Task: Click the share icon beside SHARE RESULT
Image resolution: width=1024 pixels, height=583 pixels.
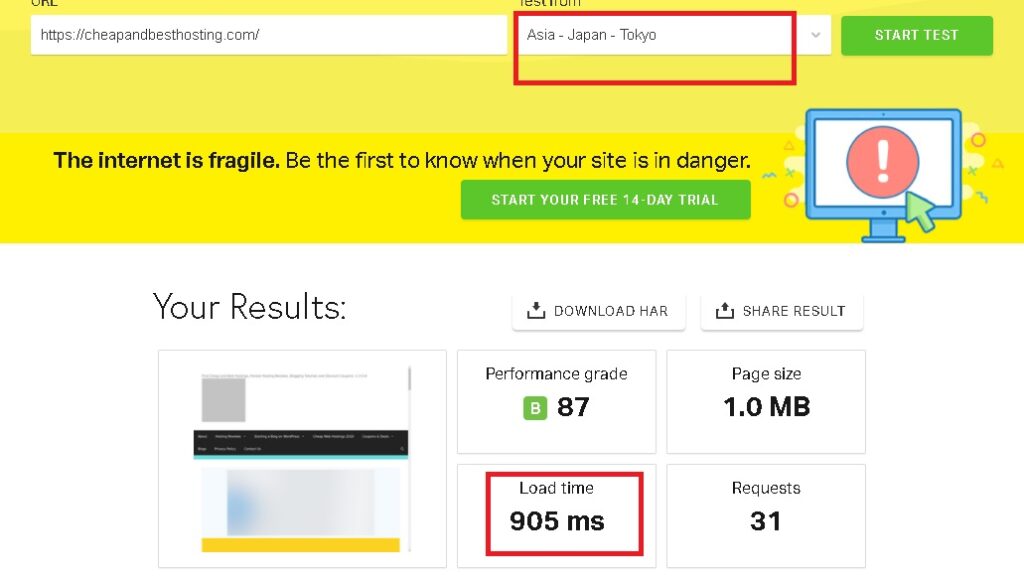Action: click(x=725, y=311)
